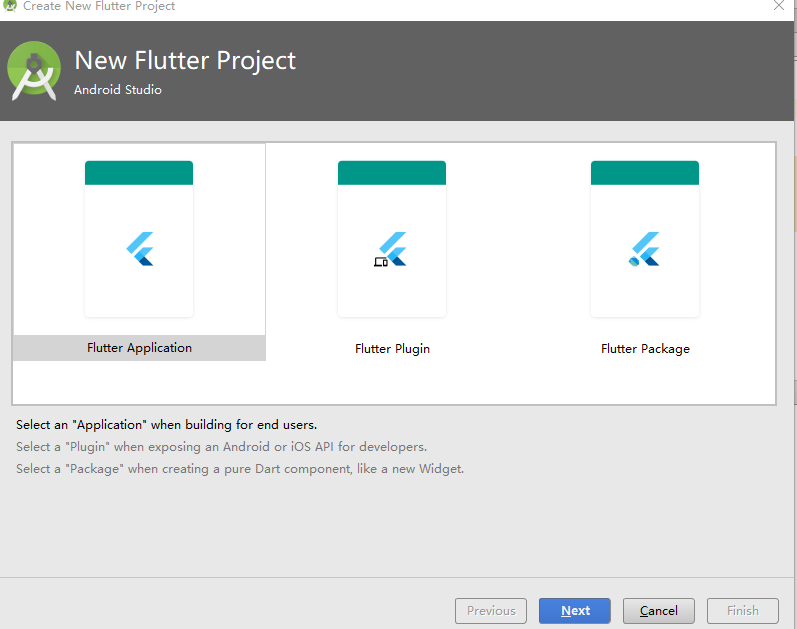Click the New Flutter Project heading
Image resolution: width=797 pixels, height=629 pixels.
click(185, 61)
